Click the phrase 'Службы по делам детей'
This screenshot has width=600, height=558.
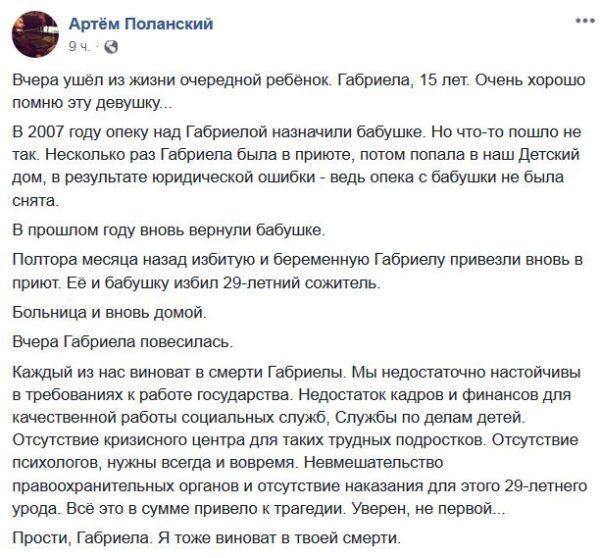click(x=430, y=418)
